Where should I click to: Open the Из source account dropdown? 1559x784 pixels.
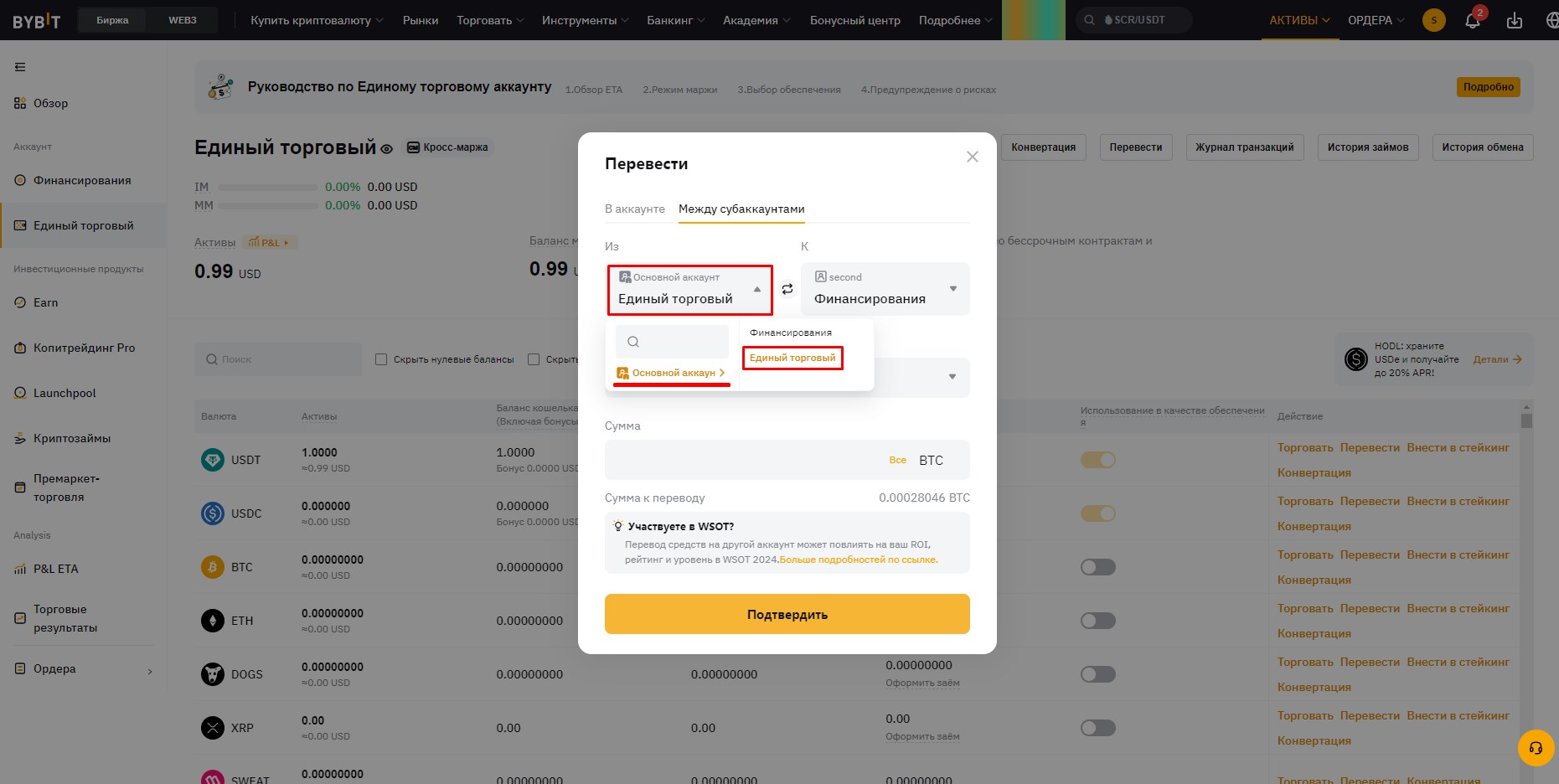click(690, 290)
